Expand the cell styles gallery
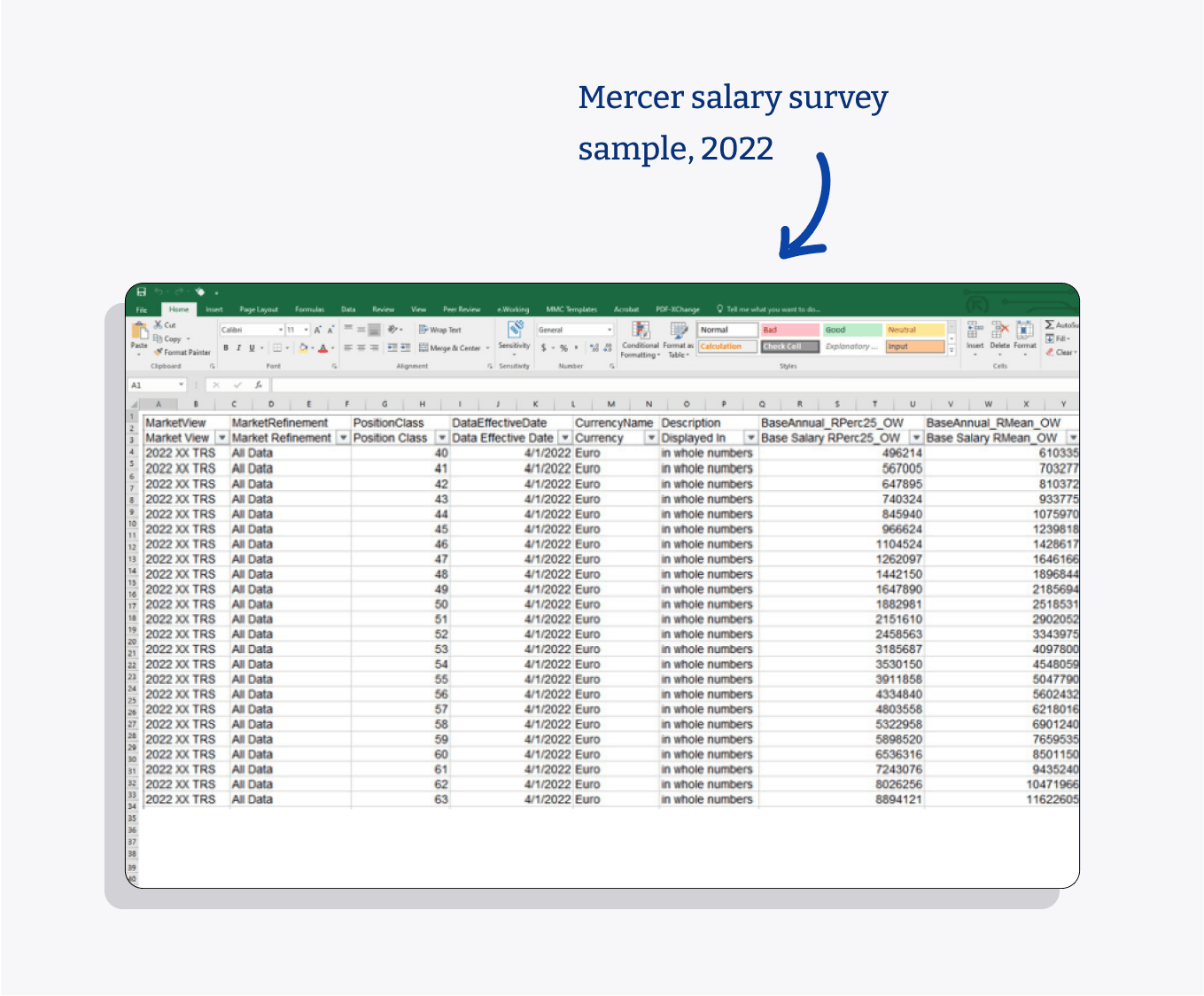 pyautogui.click(x=952, y=350)
